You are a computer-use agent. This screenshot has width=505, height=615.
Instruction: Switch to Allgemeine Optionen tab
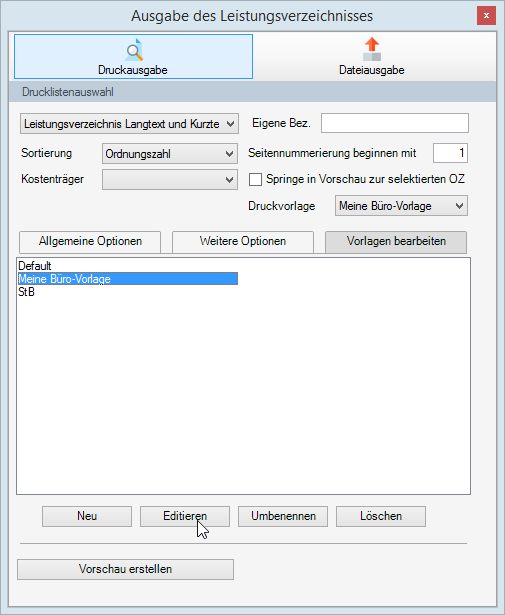(90, 241)
